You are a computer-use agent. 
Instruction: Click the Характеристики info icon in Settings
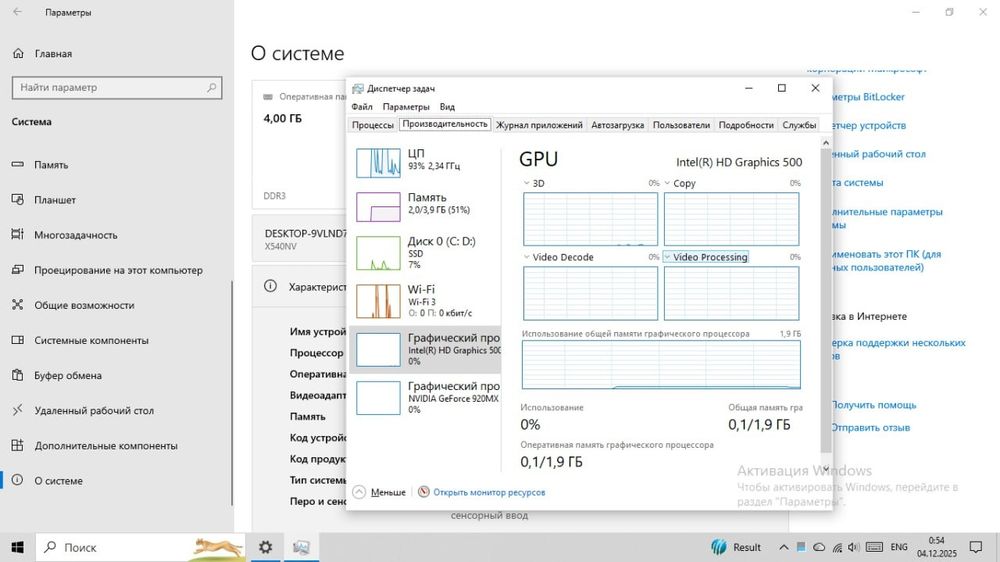[x=270, y=286]
